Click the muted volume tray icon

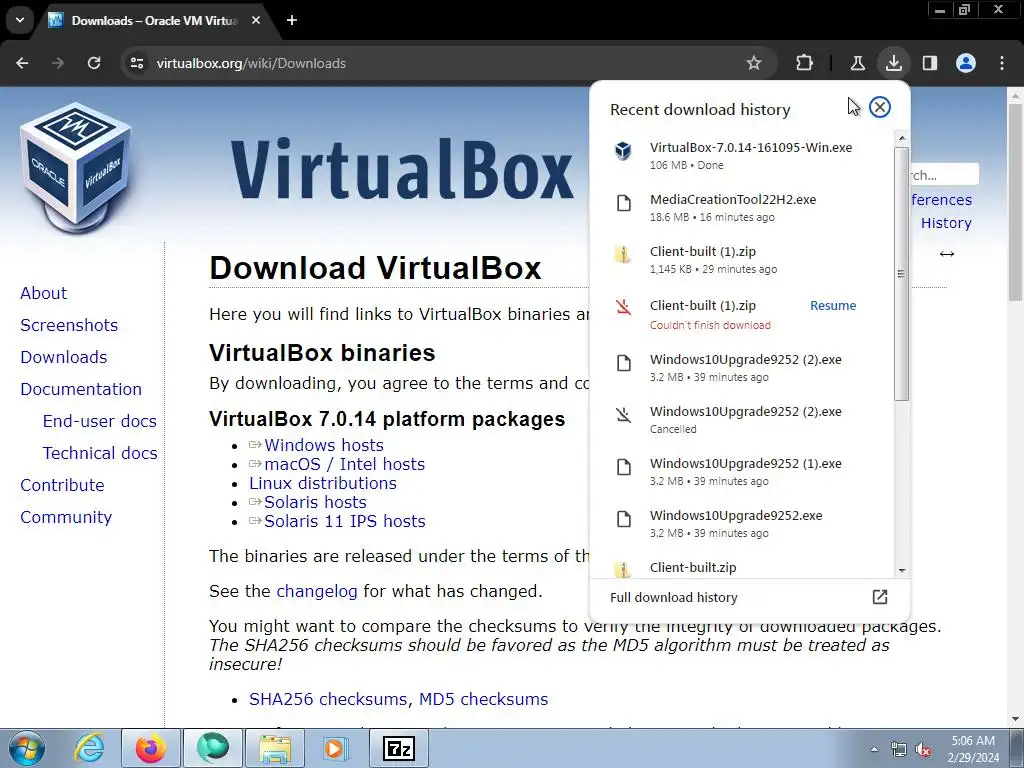coord(923,750)
